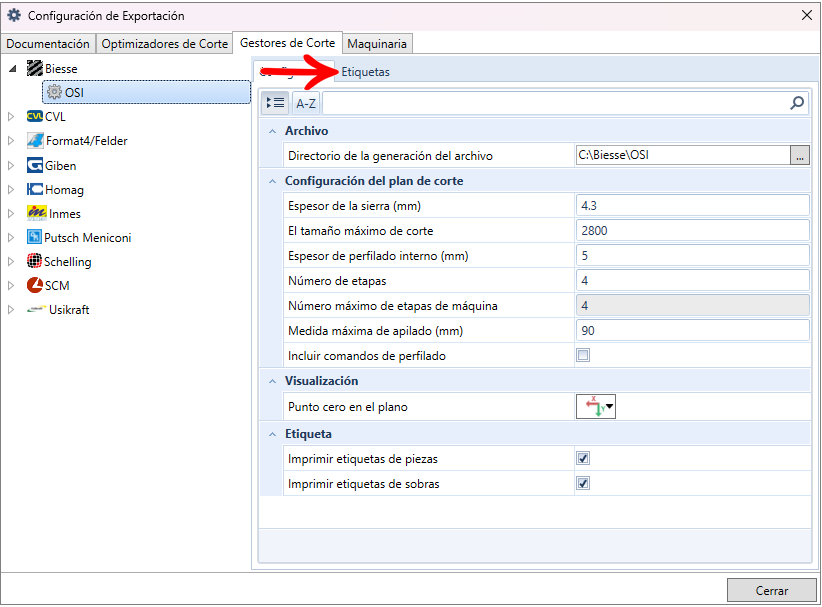Click the property search input field
Viewport: 822px width, 607px height.
click(x=556, y=103)
